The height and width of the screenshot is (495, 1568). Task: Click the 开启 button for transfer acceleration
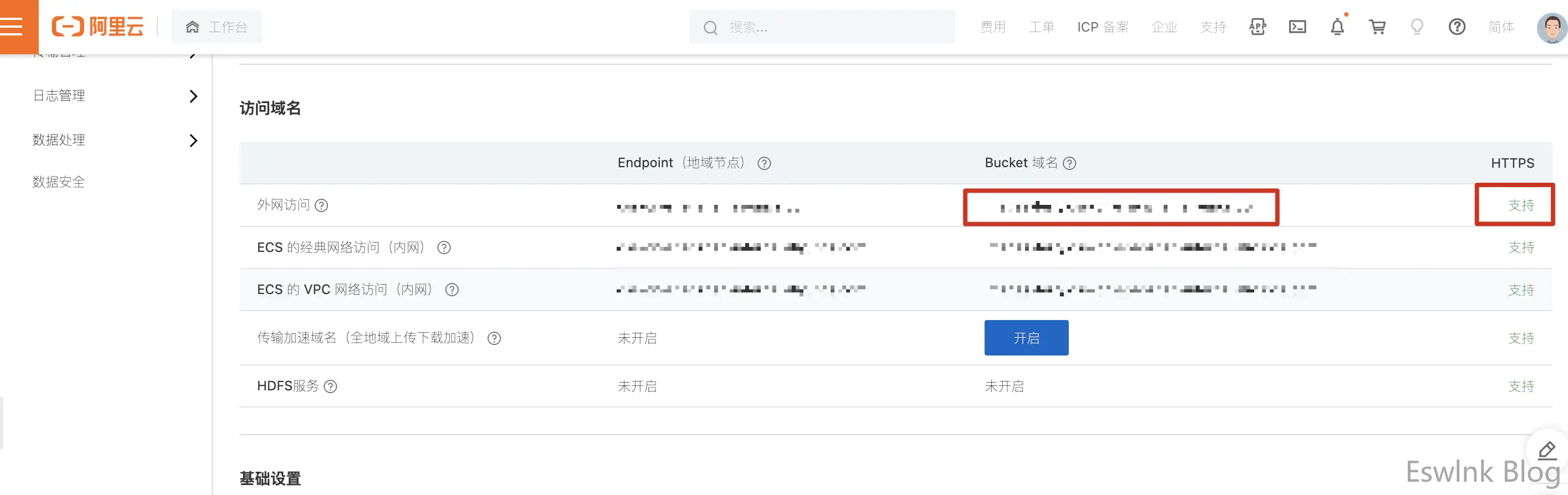click(x=1026, y=338)
